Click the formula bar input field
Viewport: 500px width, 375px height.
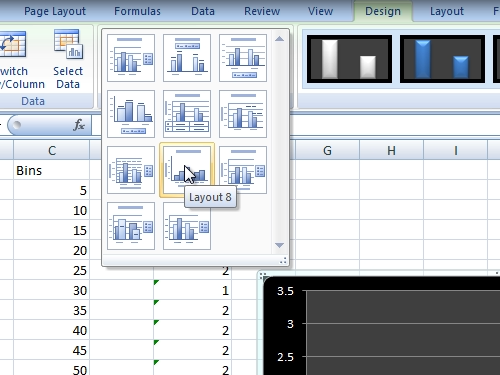click(x=395, y=125)
